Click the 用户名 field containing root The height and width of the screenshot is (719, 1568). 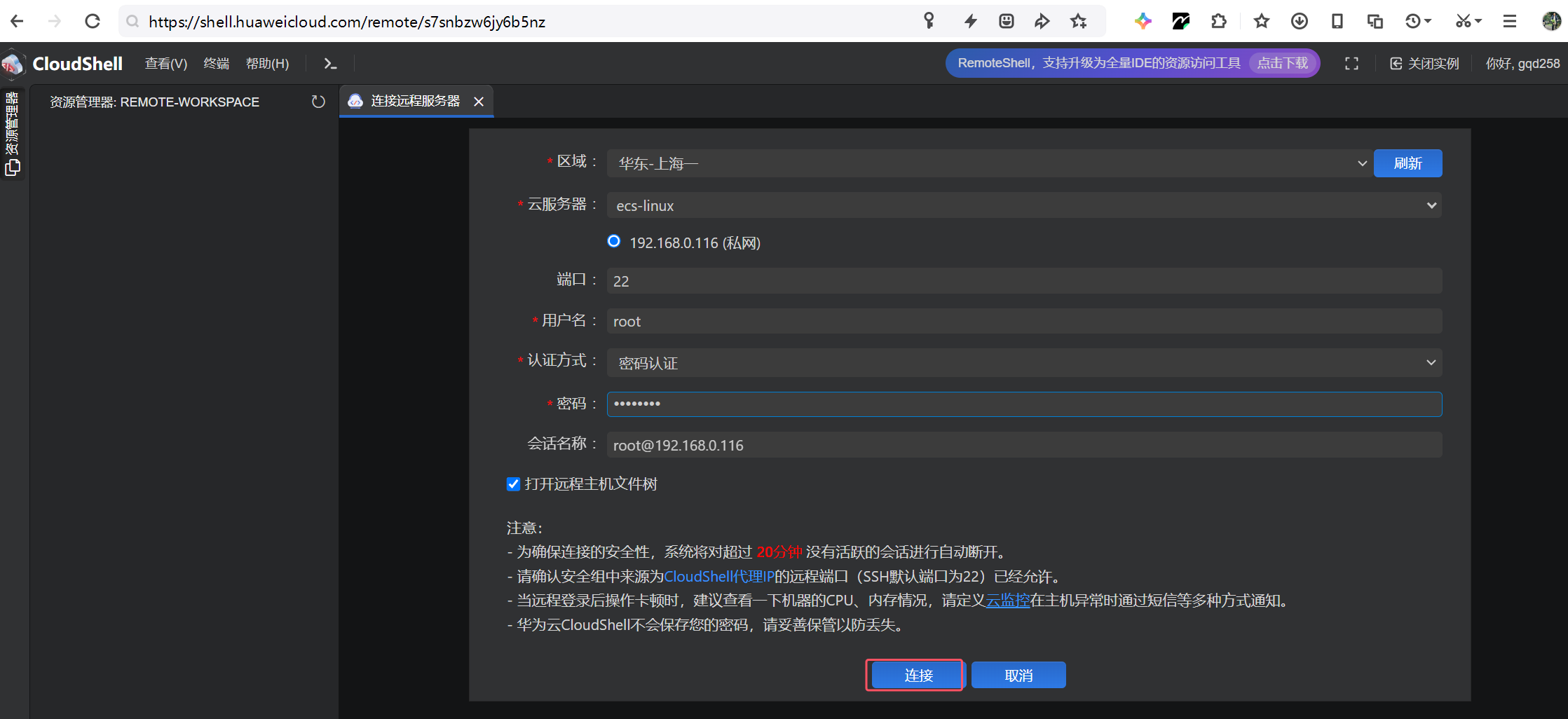coord(1024,321)
